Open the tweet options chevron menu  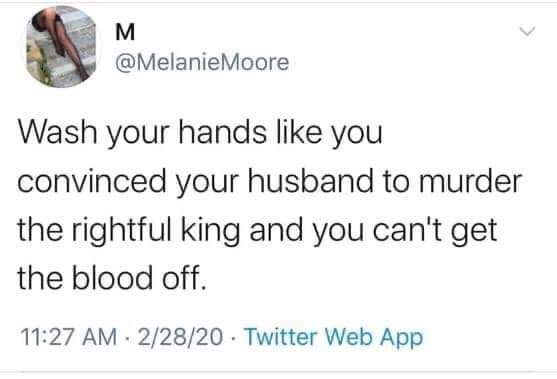[527, 32]
